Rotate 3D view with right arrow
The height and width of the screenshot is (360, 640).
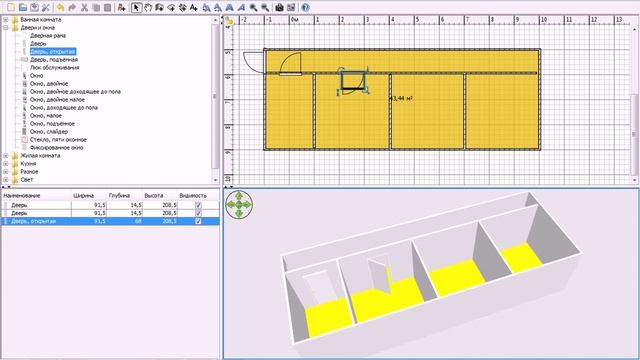click(x=247, y=204)
